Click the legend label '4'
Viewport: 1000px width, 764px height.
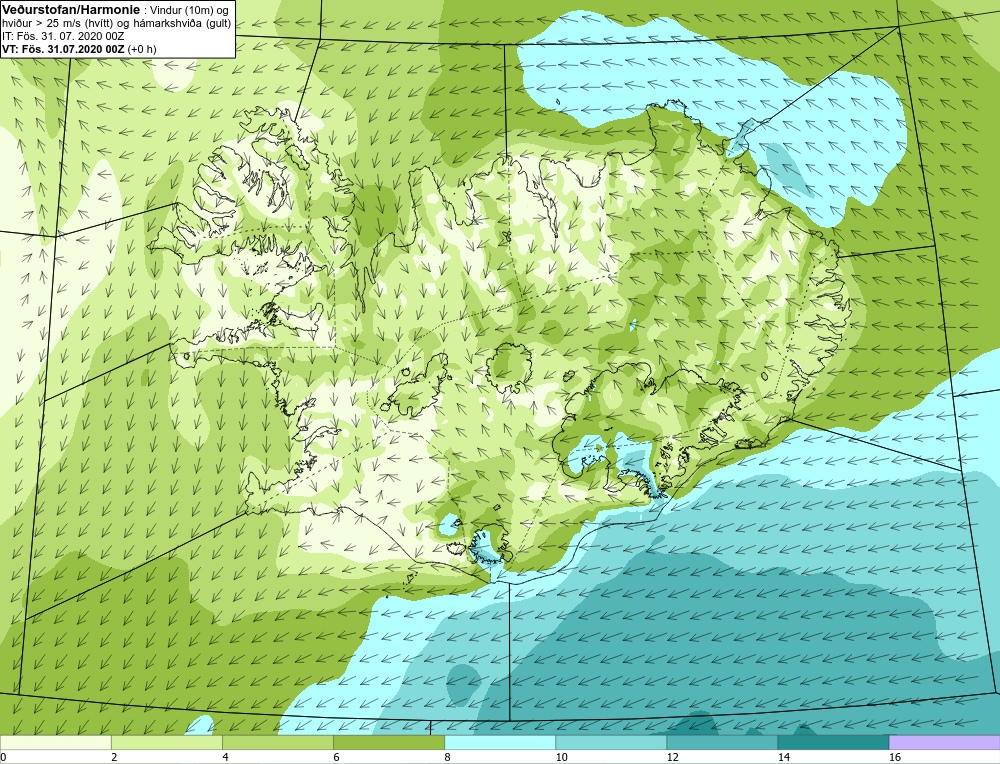[226, 757]
